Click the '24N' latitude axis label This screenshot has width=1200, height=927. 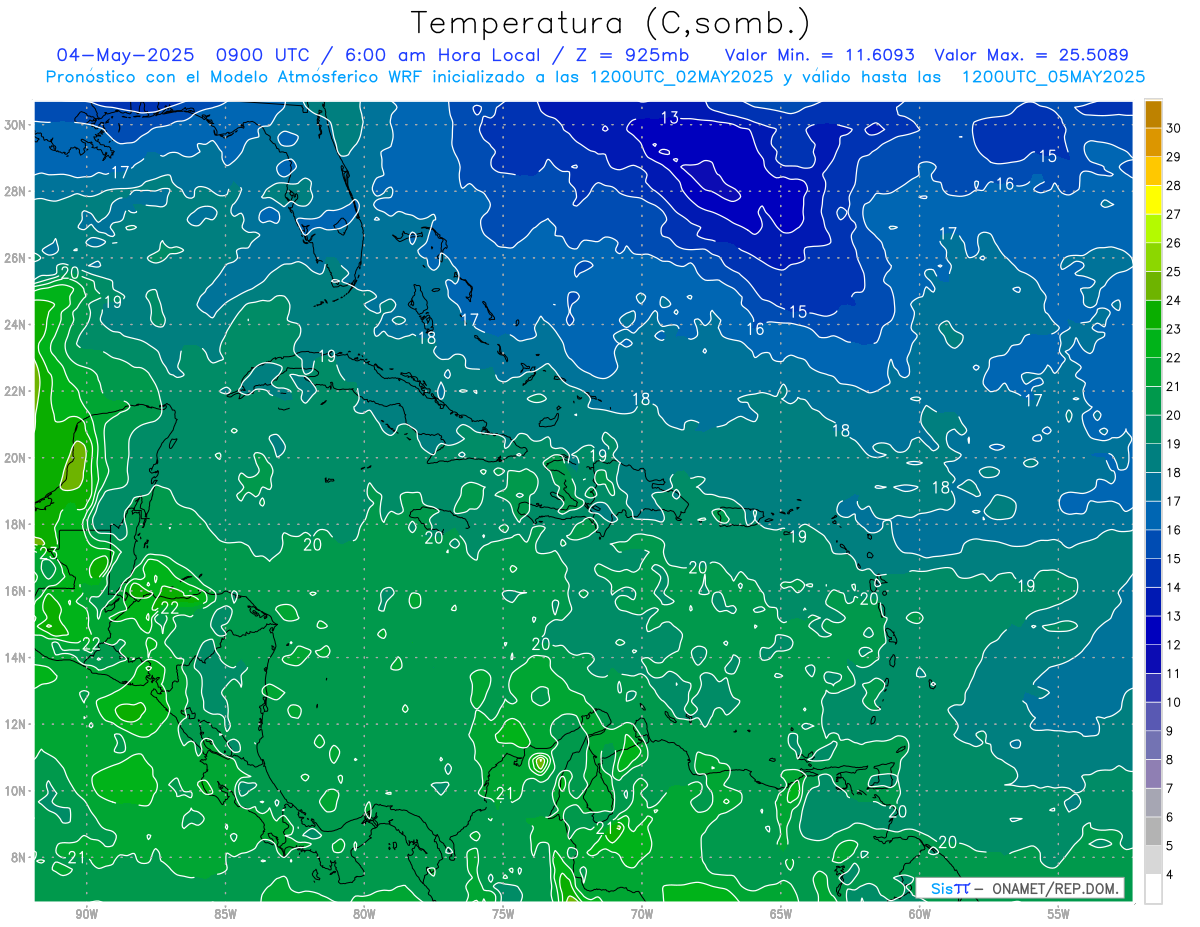(16, 325)
